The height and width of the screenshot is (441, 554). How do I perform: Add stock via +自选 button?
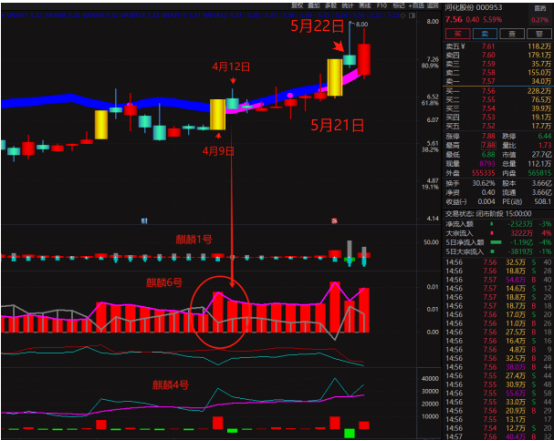(417, 6)
